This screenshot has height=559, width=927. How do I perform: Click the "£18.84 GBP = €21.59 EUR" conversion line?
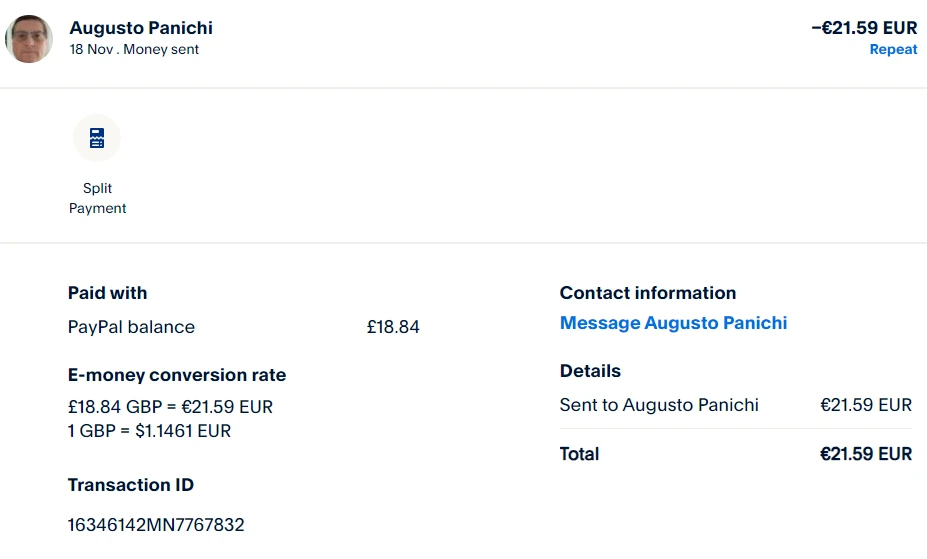pyautogui.click(x=170, y=407)
